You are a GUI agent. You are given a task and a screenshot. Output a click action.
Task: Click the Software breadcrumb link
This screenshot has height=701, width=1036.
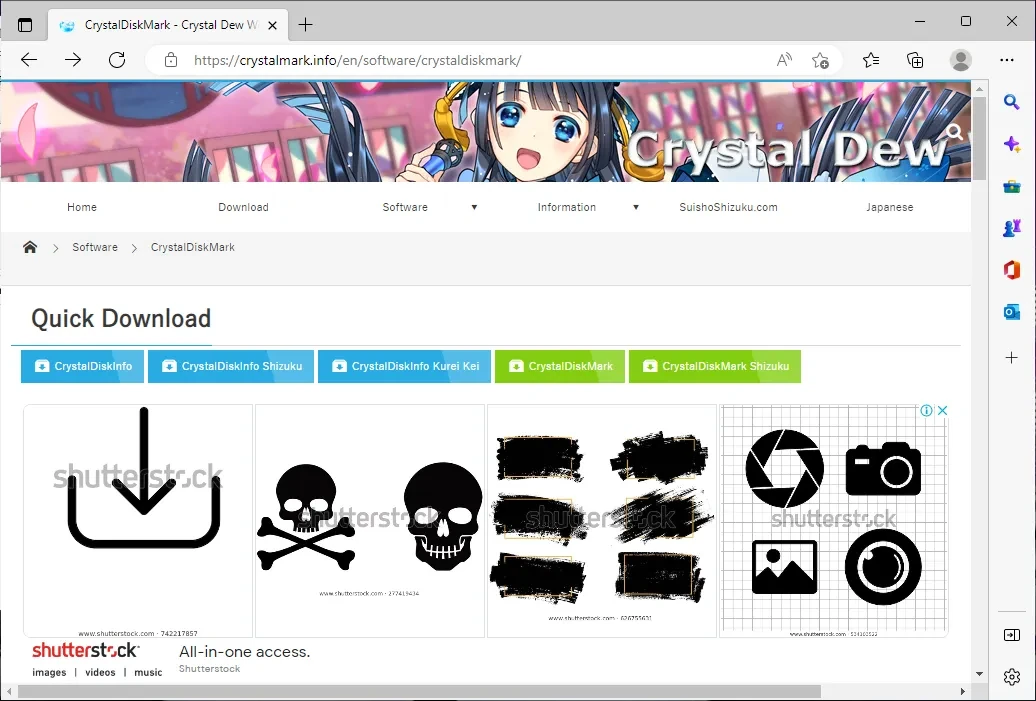click(x=95, y=247)
